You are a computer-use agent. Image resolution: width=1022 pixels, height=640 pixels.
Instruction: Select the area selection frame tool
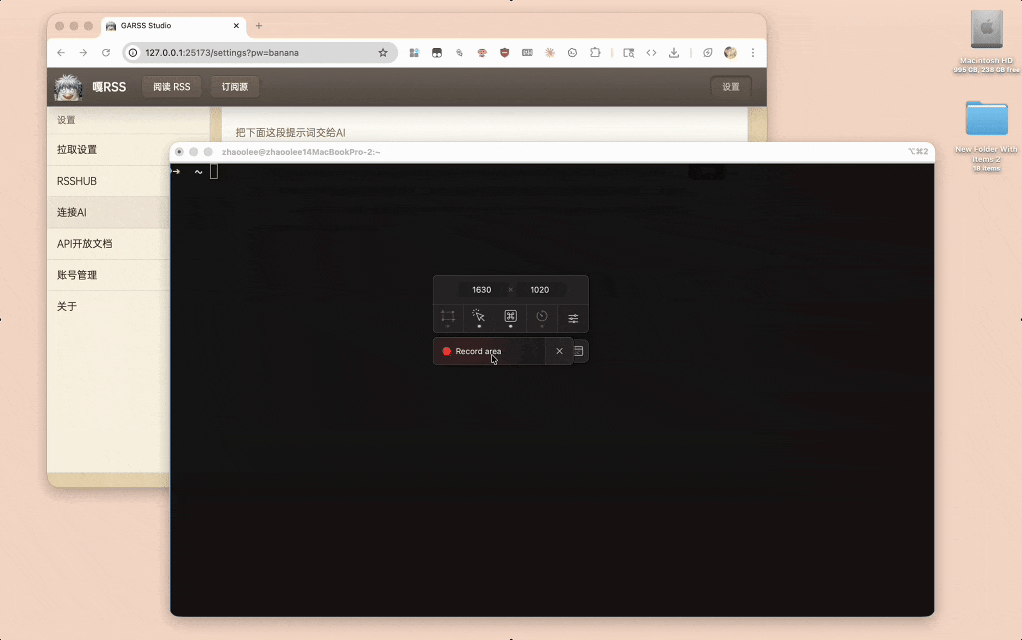448,317
